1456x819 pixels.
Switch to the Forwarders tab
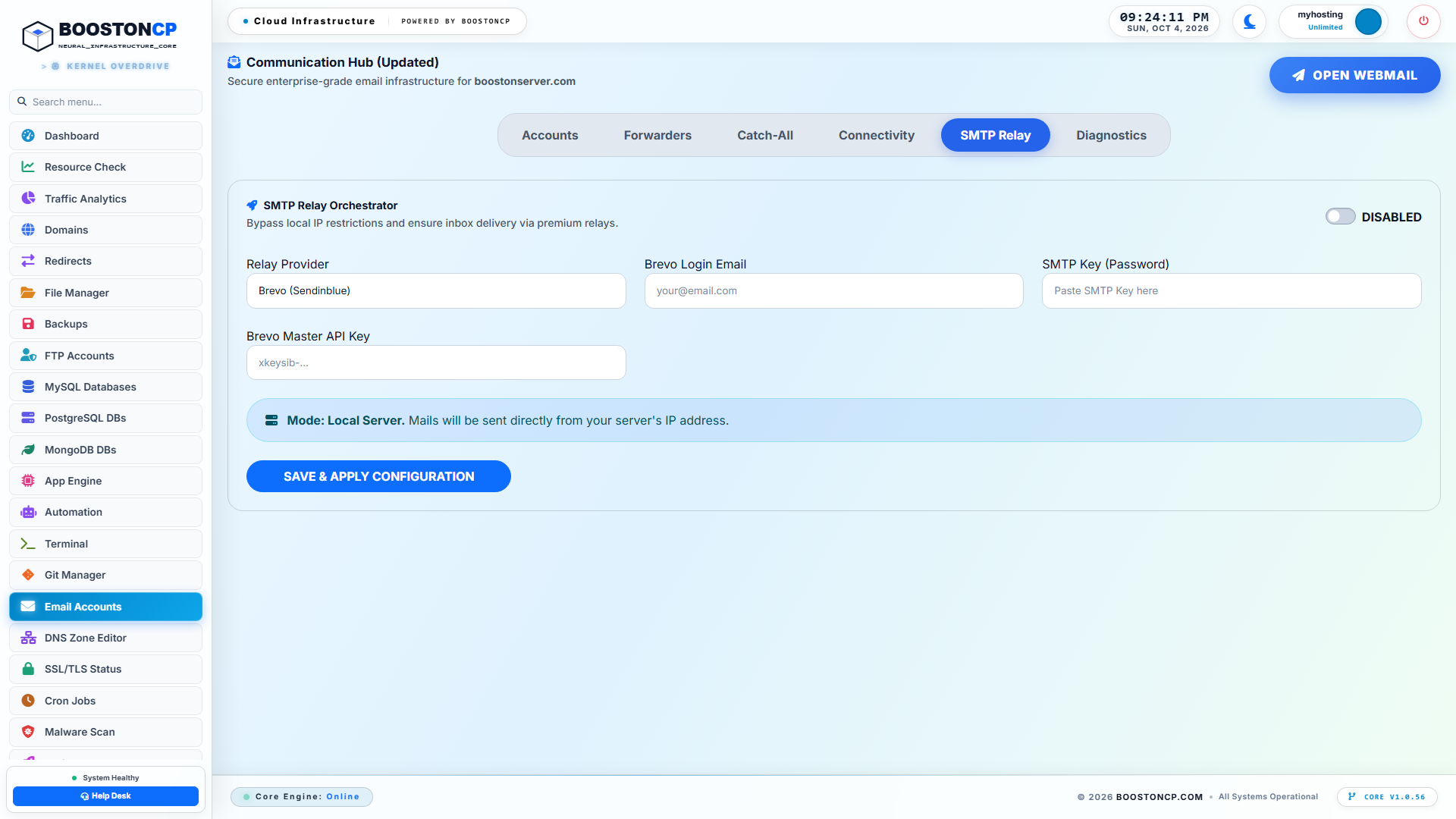[x=657, y=135]
